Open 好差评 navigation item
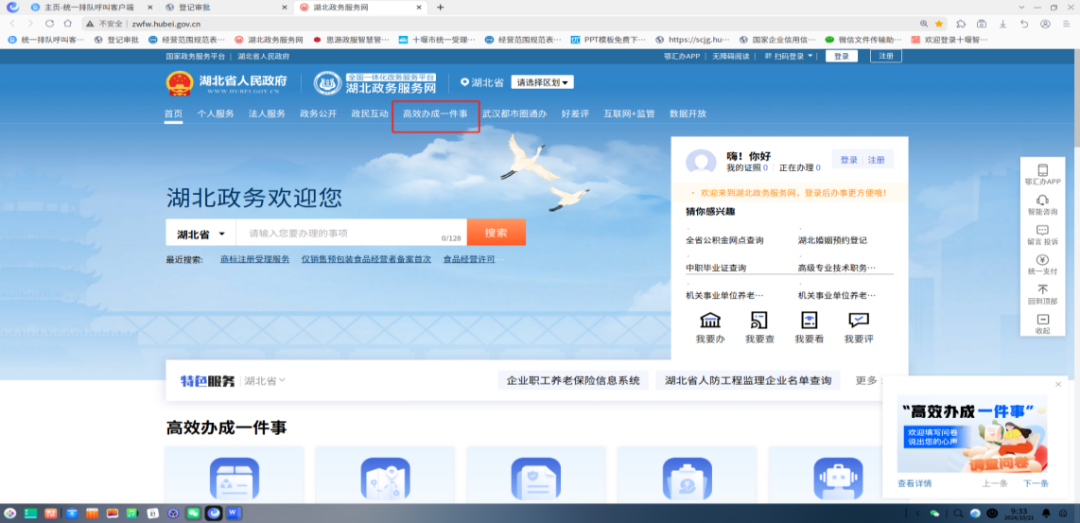 (x=575, y=114)
